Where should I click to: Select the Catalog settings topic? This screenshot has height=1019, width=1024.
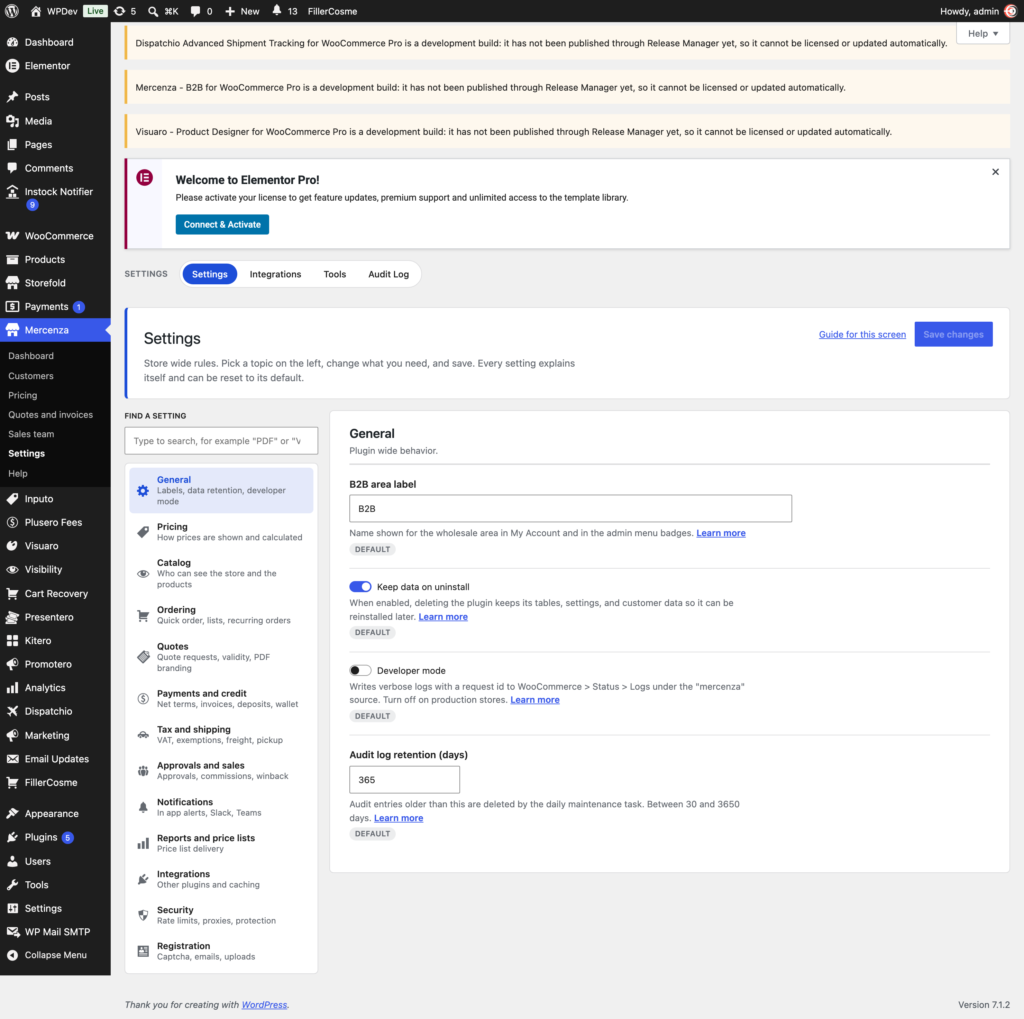[x=221, y=574]
